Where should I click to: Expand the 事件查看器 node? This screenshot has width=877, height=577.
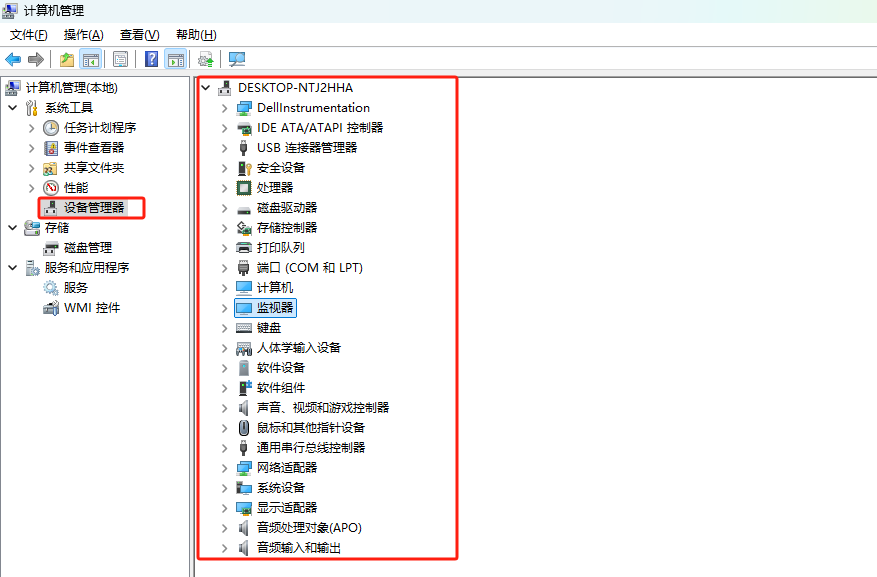tap(32, 148)
